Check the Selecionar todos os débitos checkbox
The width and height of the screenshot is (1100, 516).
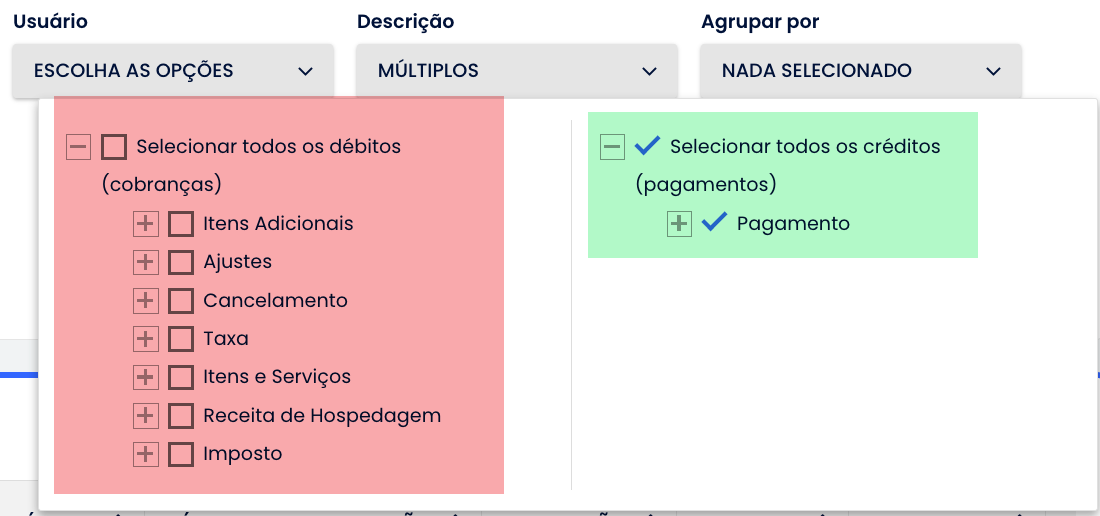coord(114,147)
